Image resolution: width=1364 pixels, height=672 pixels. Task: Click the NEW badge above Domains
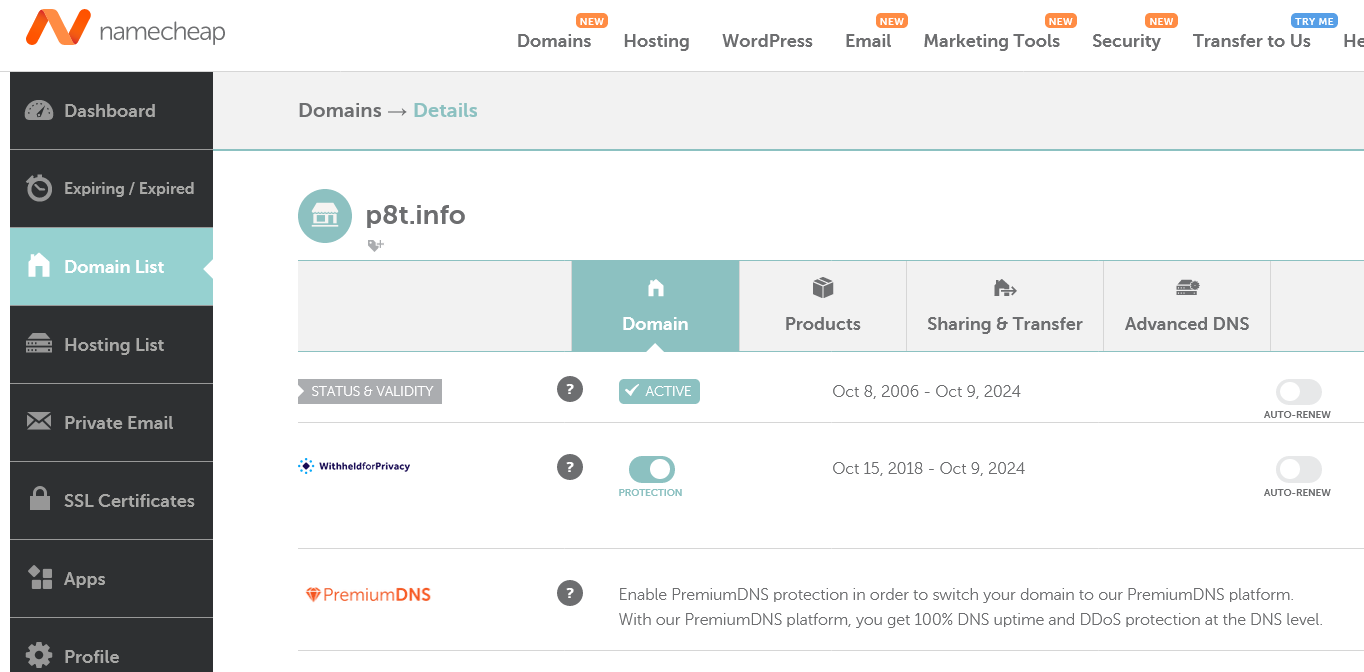(x=592, y=21)
